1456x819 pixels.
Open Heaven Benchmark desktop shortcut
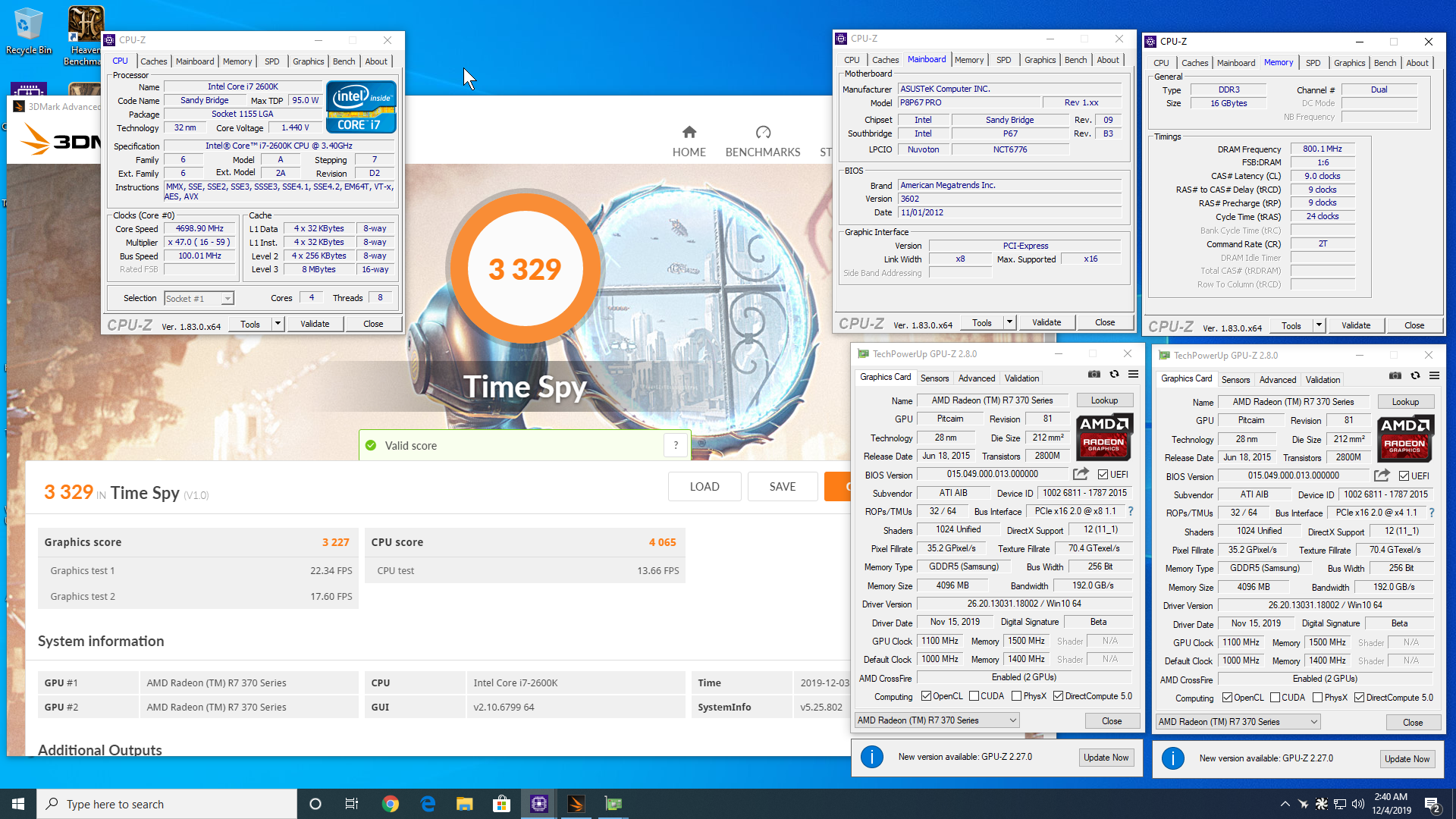[85, 36]
